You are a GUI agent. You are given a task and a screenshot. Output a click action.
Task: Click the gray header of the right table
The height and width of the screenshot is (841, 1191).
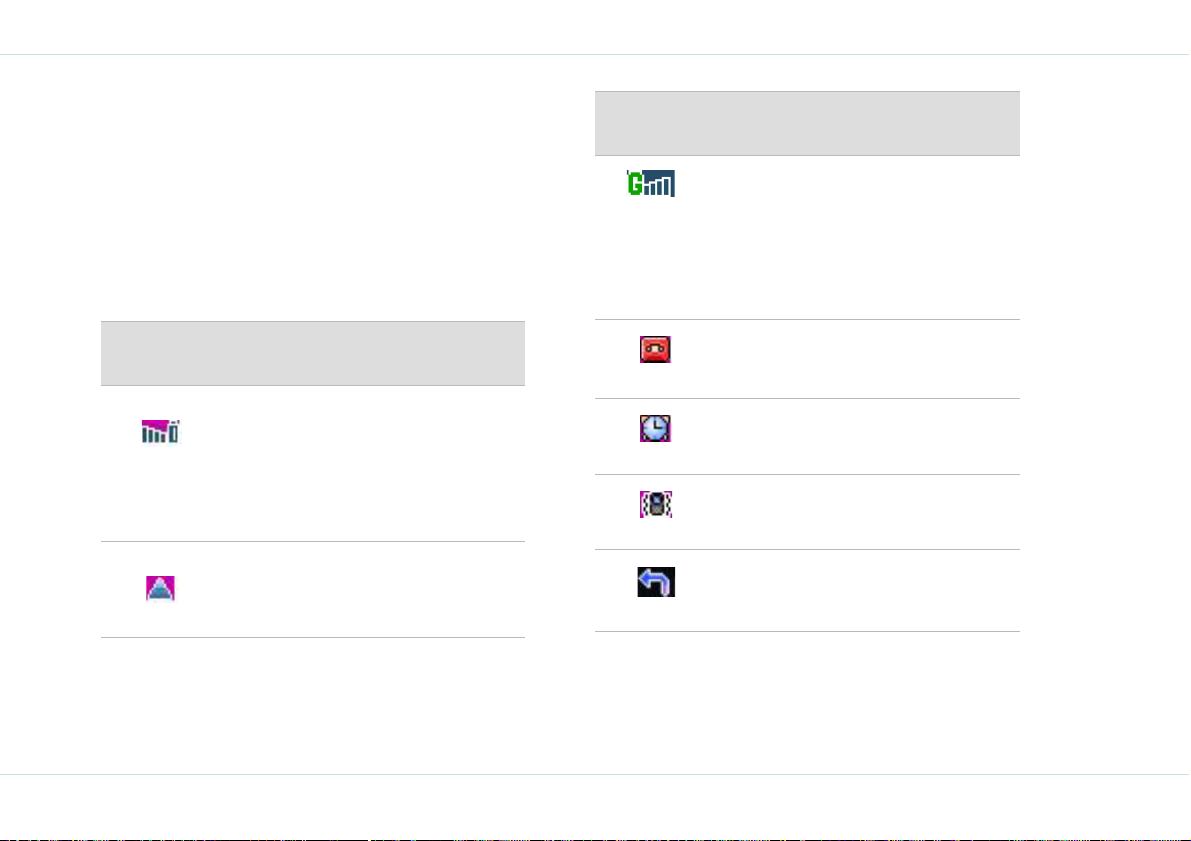tap(807, 123)
